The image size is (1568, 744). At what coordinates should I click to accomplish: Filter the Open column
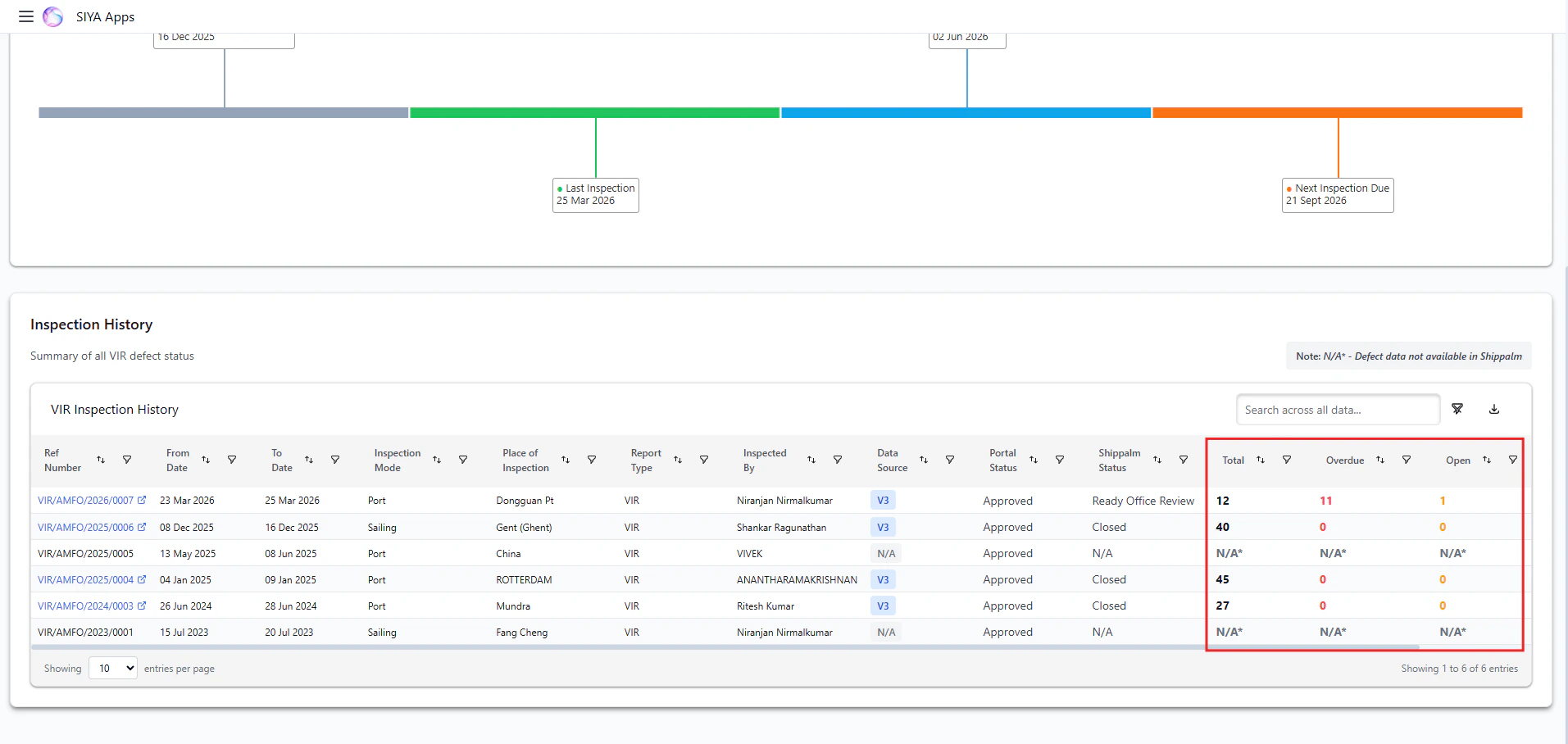click(x=1513, y=460)
